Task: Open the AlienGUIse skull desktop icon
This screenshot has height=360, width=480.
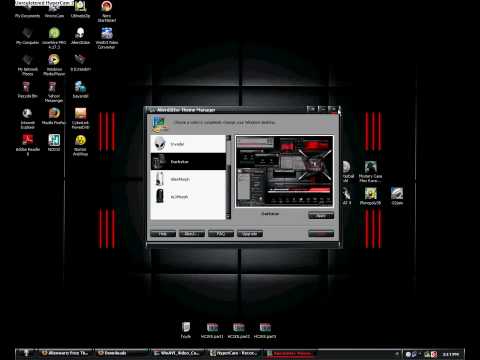Action: [x=80, y=36]
